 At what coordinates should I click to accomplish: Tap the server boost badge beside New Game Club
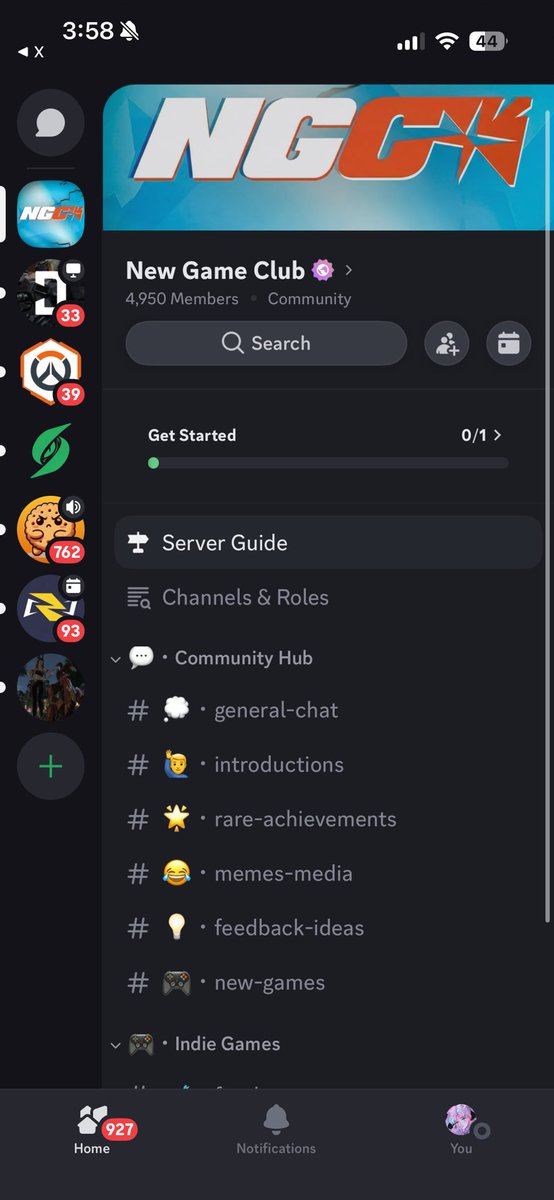click(322, 270)
